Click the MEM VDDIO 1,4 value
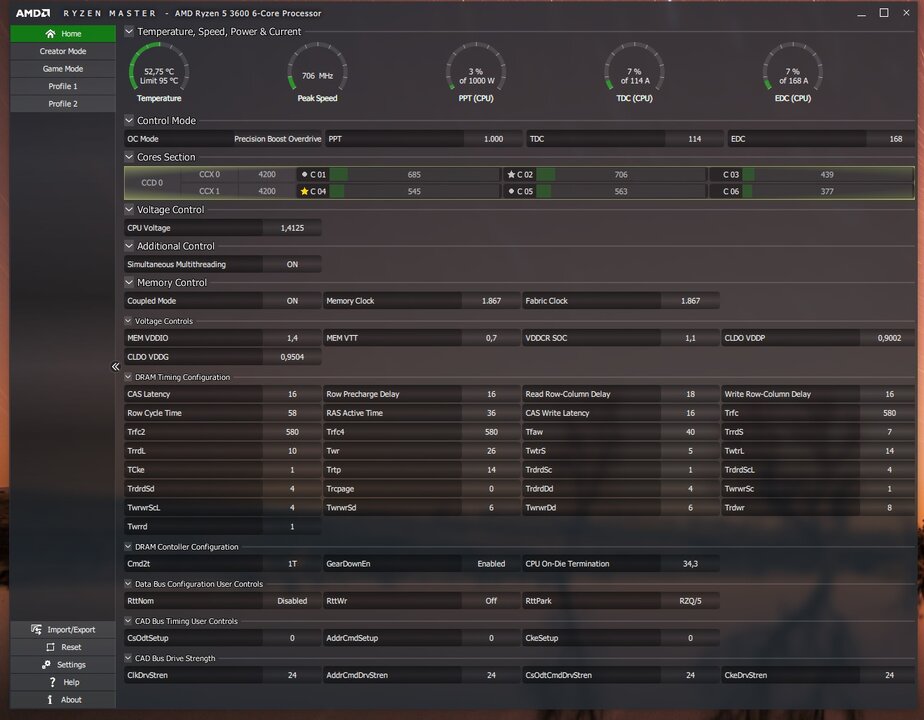The image size is (924, 720). 292,338
